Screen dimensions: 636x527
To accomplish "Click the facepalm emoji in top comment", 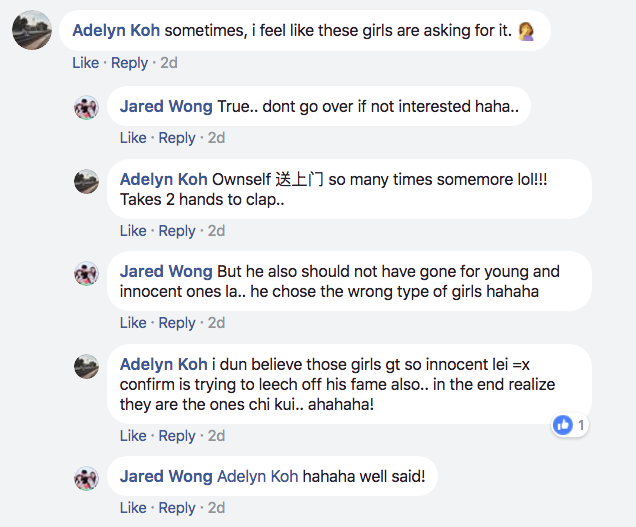I will coord(526,31).
